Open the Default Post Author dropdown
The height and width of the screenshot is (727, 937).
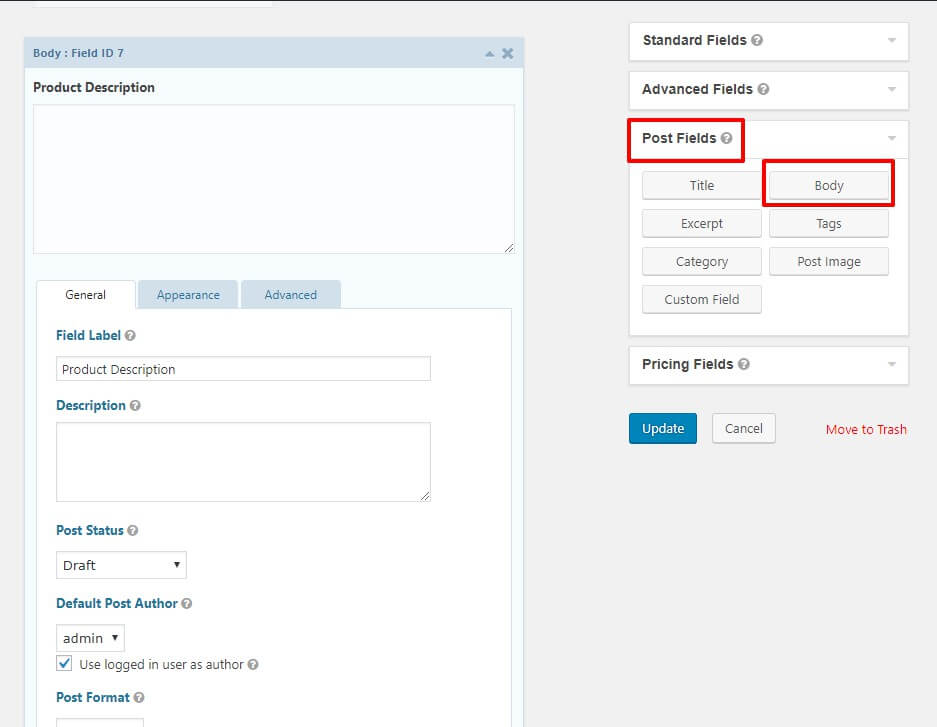click(x=90, y=637)
